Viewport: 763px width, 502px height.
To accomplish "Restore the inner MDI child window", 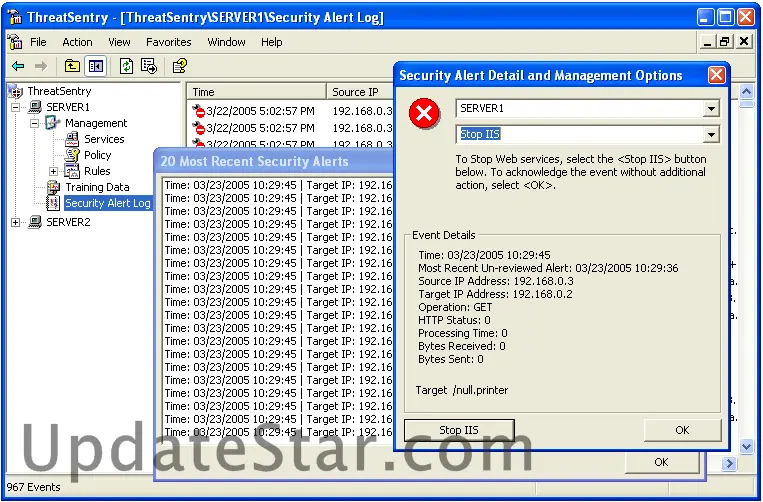I will click(725, 42).
